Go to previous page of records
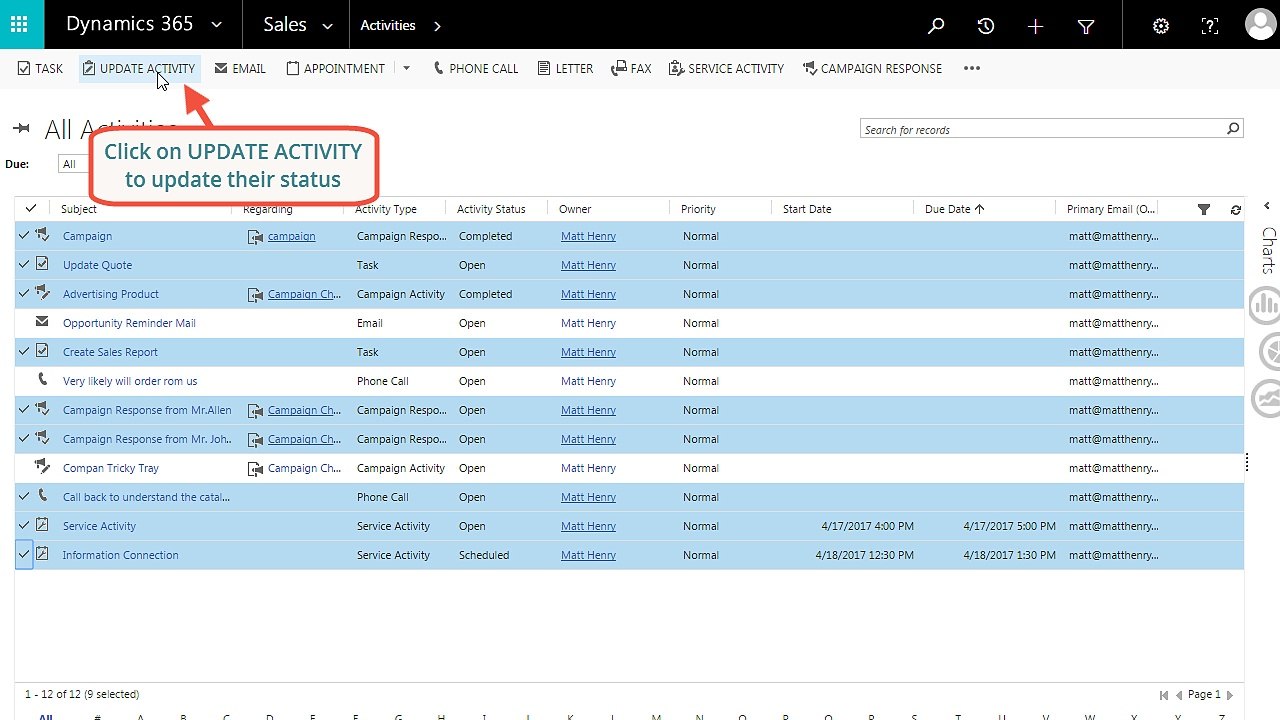Screen dimensions: 1280x720 pos(1179,695)
